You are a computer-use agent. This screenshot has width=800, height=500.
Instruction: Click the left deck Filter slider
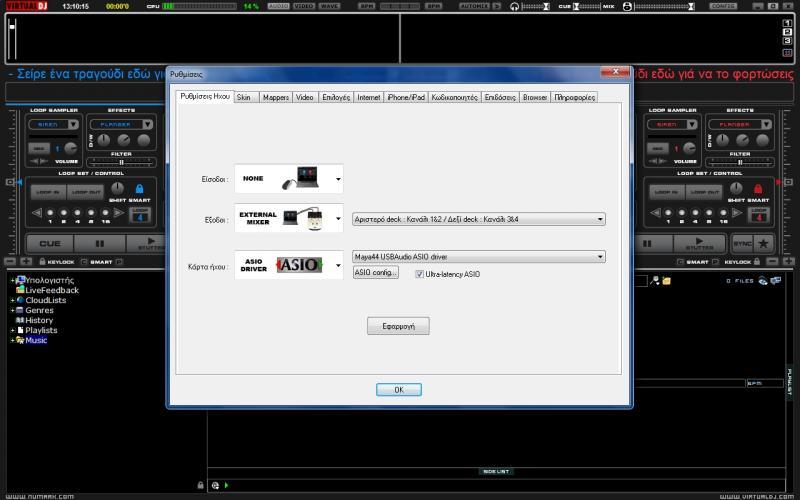[121, 162]
